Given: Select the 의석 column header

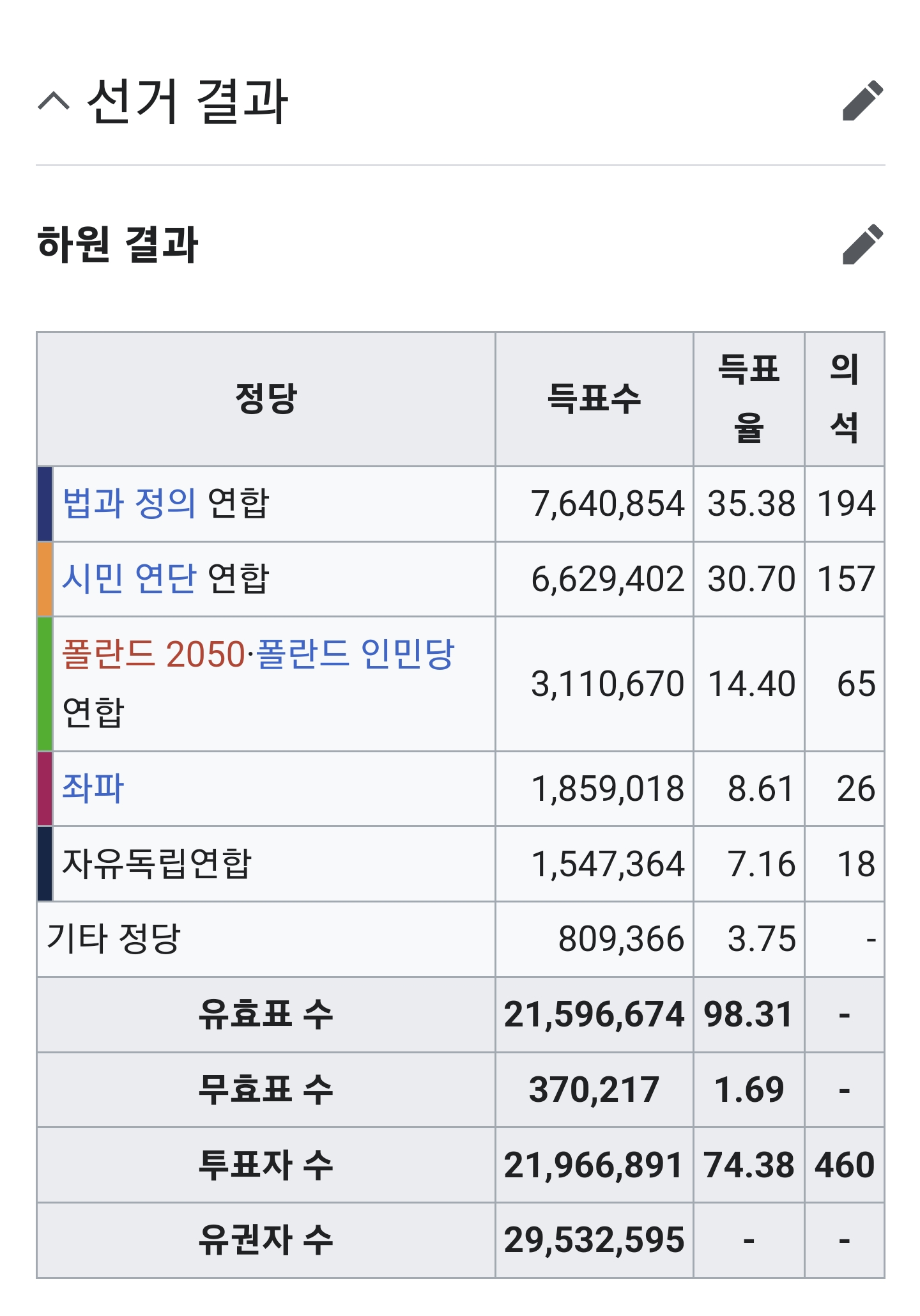Looking at the screenshot, I should (844, 399).
